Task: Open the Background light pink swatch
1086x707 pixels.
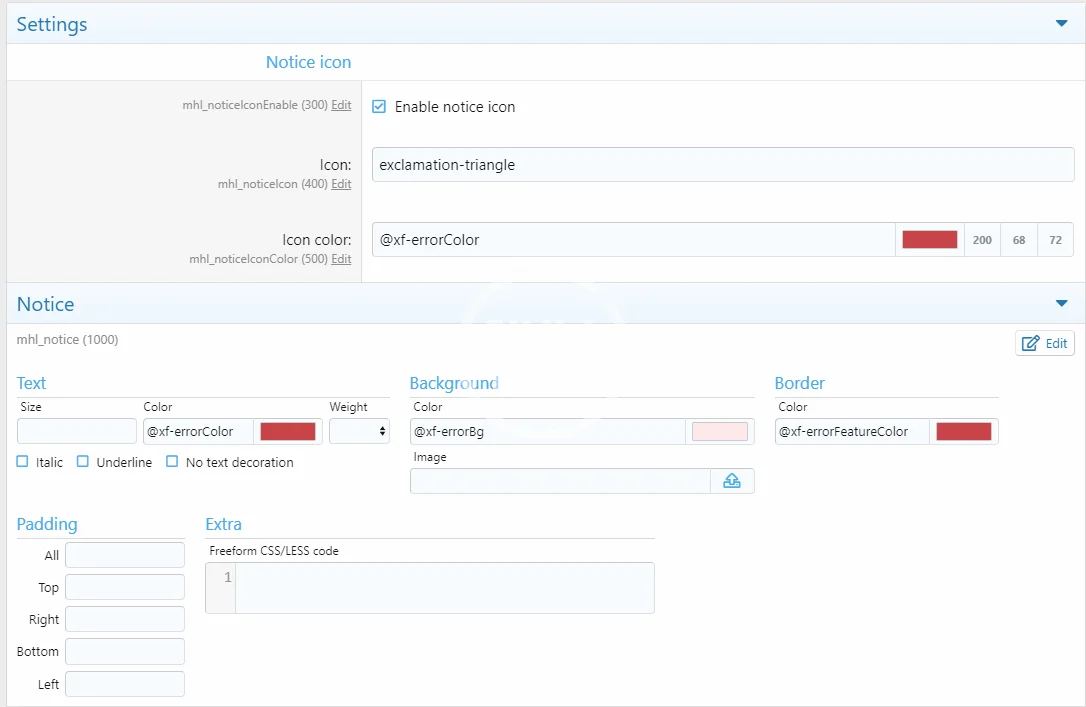Action: (x=720, y=431)
